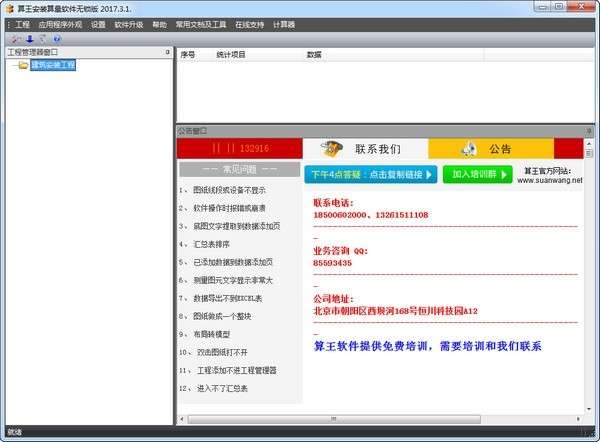Screen dimensions: 600x442
Task: Open FAQ 4 汇总表排序
Action: click(x=205, y=244)
